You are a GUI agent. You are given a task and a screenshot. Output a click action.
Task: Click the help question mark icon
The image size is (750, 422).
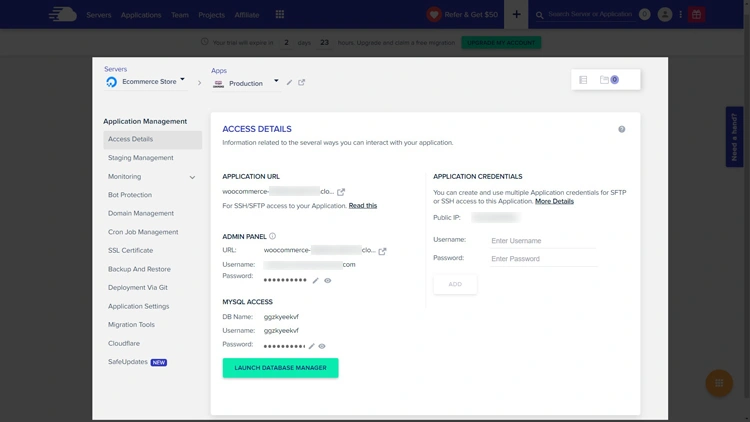(x=621, y=129)
